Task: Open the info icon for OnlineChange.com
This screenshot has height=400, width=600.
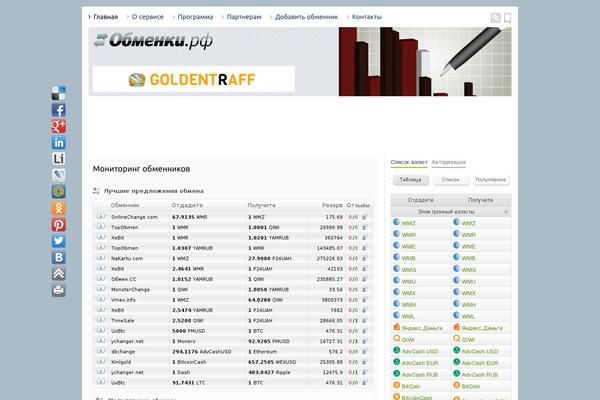Action: [101, 216]
